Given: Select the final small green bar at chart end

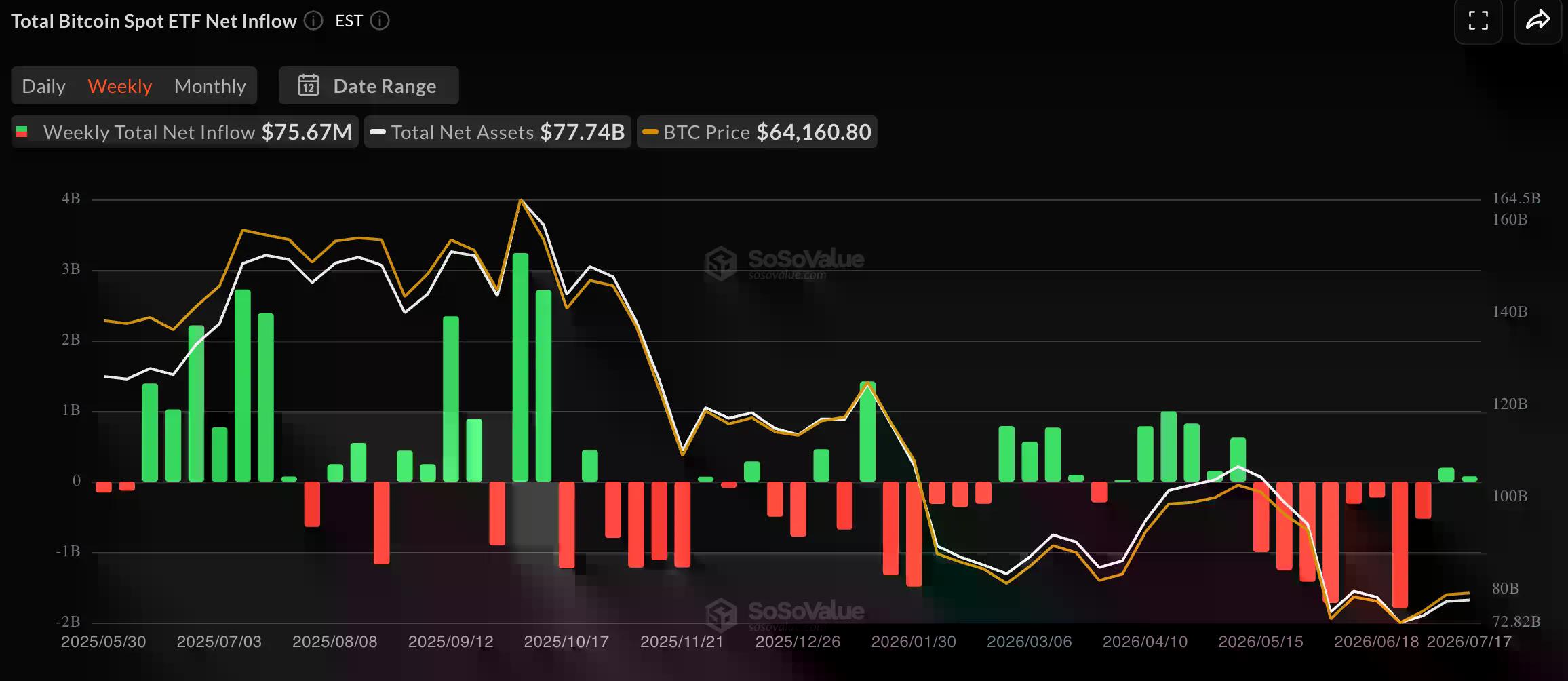Looking at the screenshot, I should pos(1470,479).
